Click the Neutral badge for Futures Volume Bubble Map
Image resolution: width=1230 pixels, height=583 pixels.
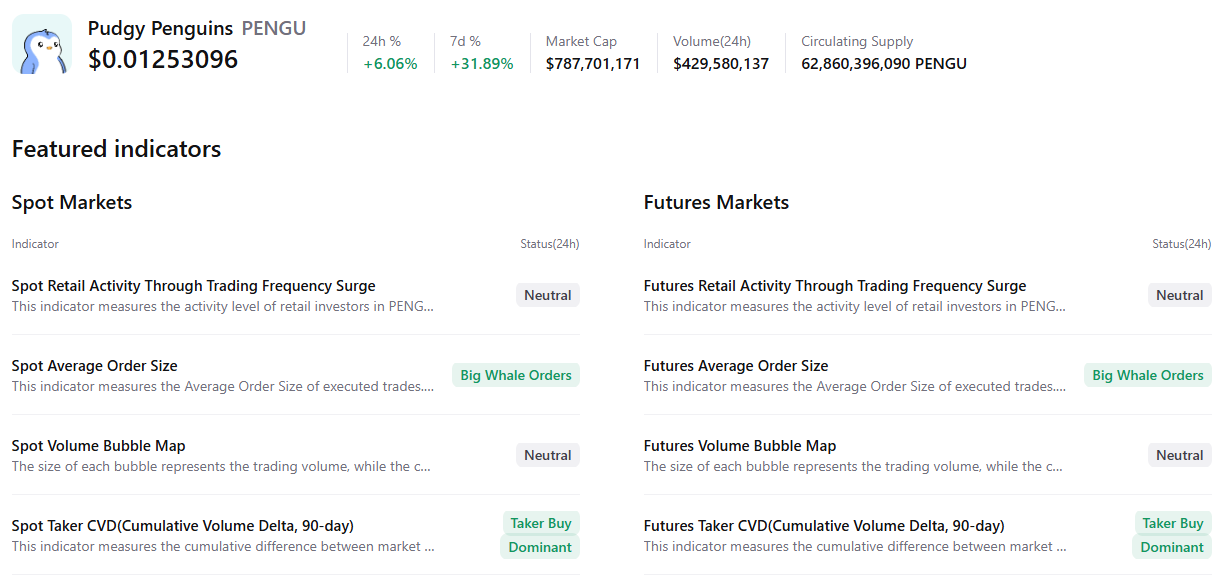pyautogui.click(x=1179, y=454)
